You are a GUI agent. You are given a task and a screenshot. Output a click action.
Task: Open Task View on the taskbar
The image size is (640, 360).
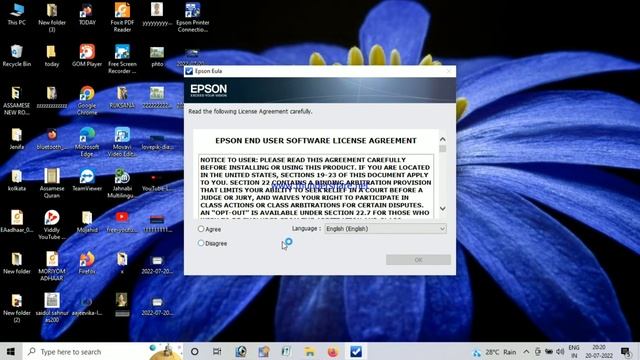(x=217, y=351)
